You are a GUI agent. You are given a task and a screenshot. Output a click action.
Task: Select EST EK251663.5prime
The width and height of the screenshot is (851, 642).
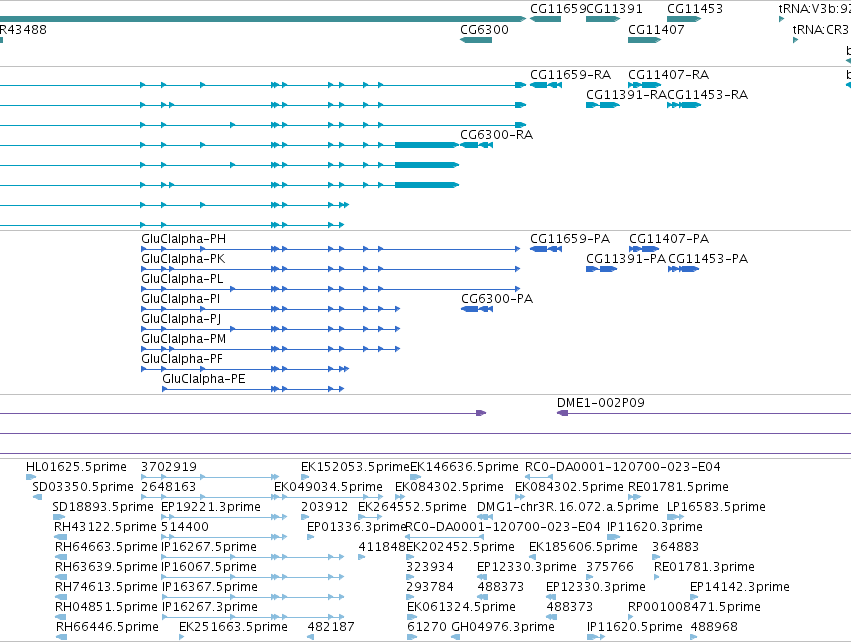point(233,627)
